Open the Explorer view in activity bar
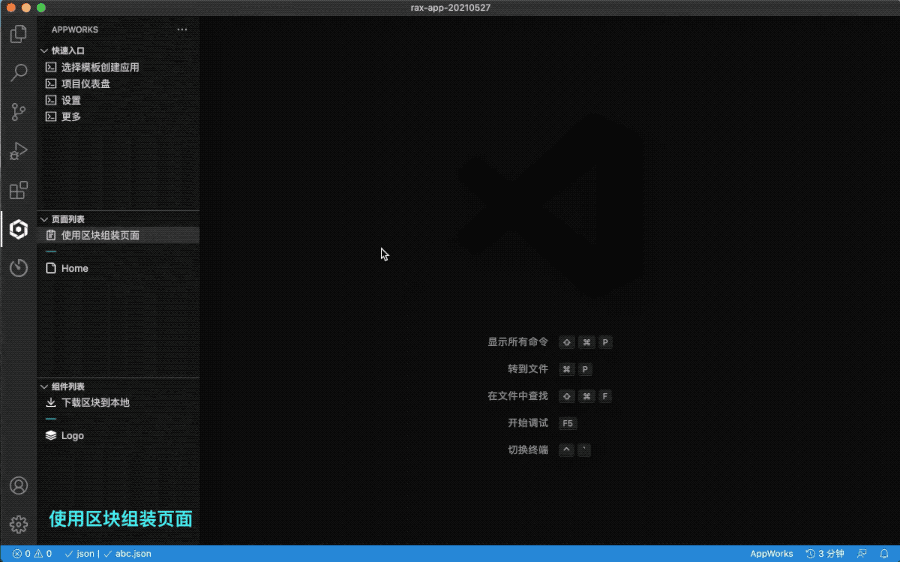This screenshot has width=900, height=562. [18, 34]
